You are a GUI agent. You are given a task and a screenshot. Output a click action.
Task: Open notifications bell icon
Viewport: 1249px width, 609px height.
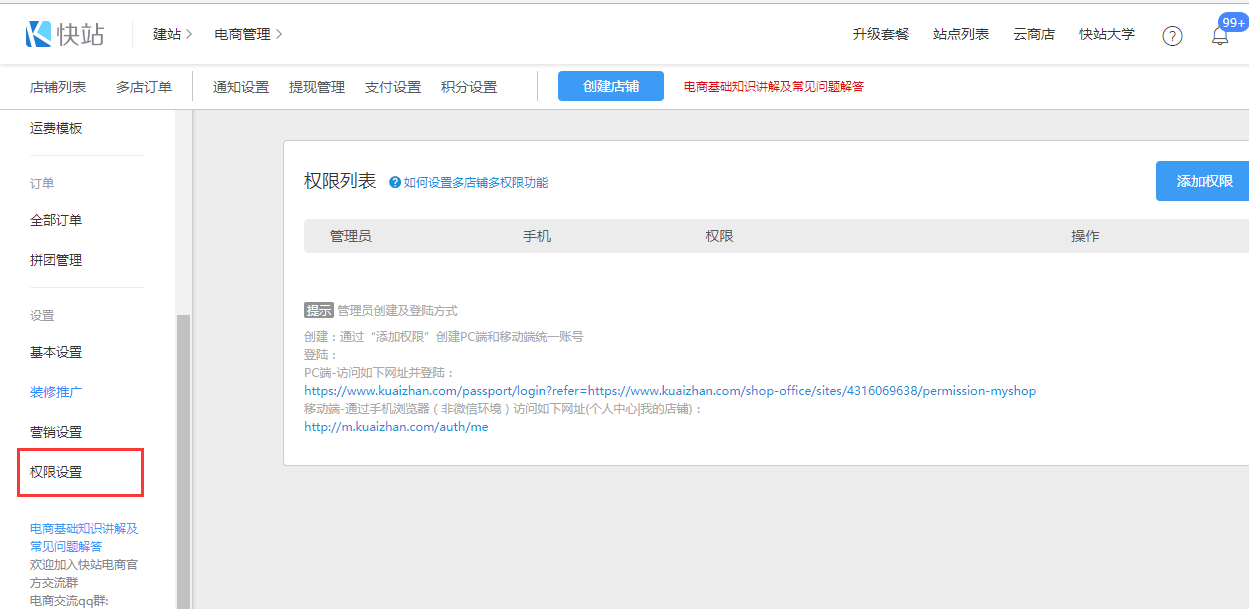click(1220, 36)
